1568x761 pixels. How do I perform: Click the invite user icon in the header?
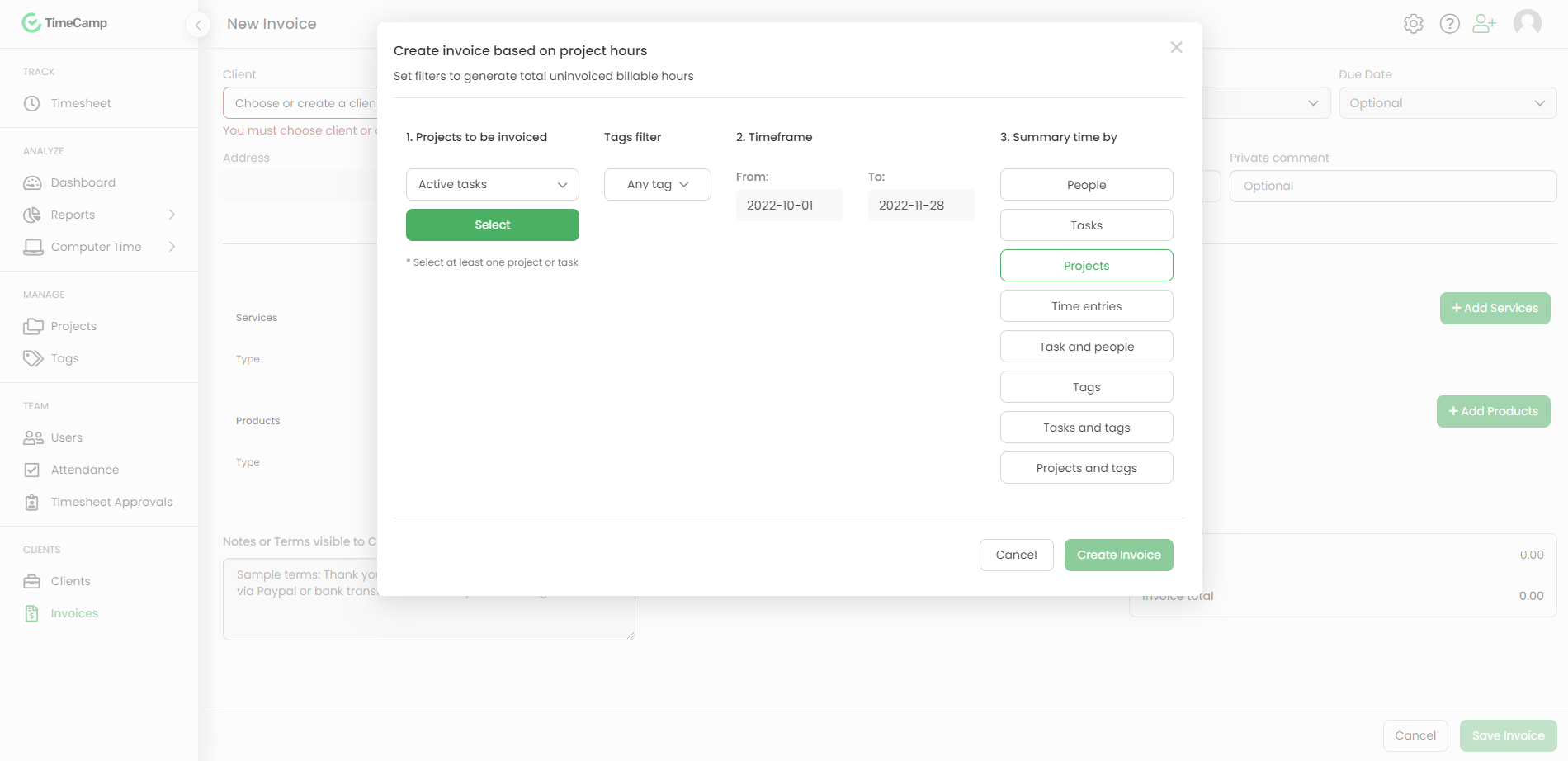pos(1485,23)
